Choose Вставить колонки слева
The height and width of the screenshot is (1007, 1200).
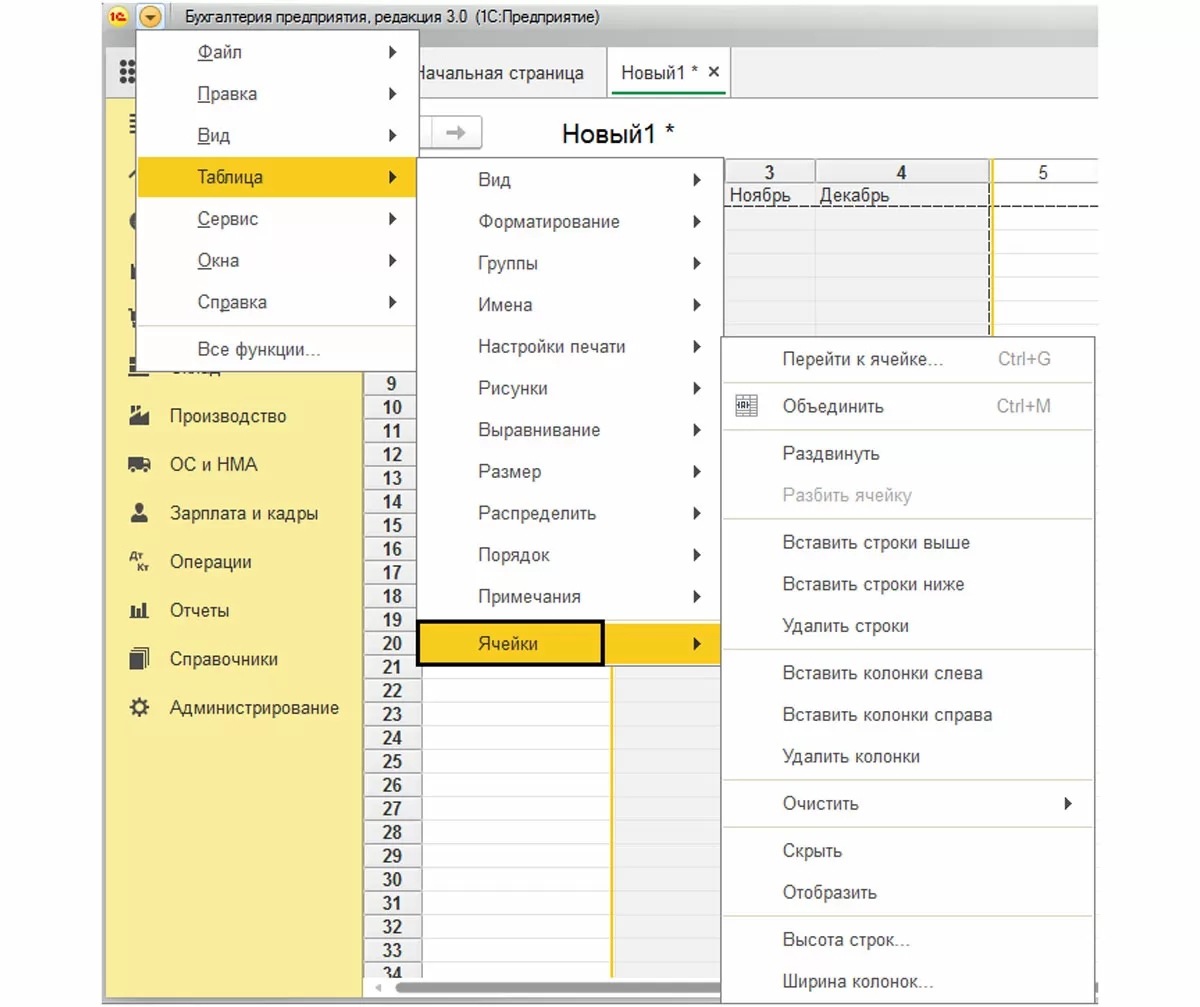click(909, 673)
